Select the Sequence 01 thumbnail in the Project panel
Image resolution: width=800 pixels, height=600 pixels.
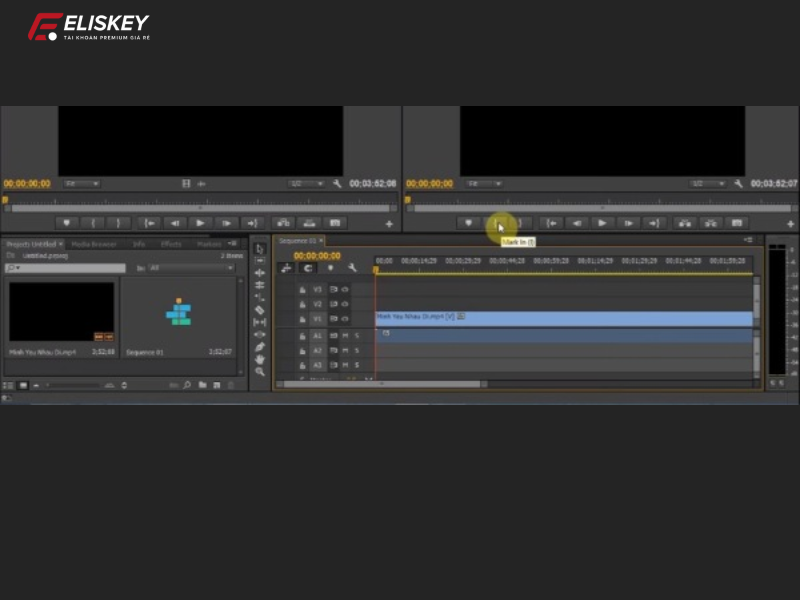179,313
